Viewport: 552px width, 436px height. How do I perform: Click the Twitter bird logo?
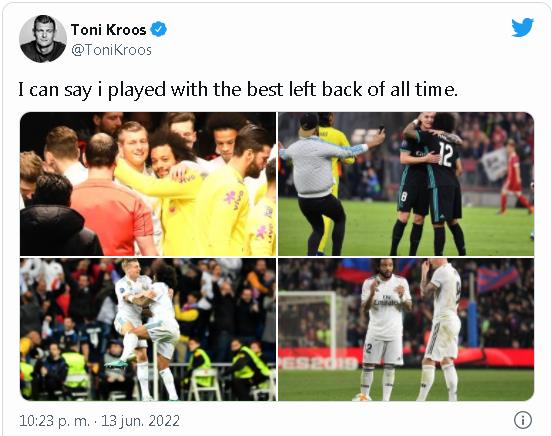(x=522, y=27)
